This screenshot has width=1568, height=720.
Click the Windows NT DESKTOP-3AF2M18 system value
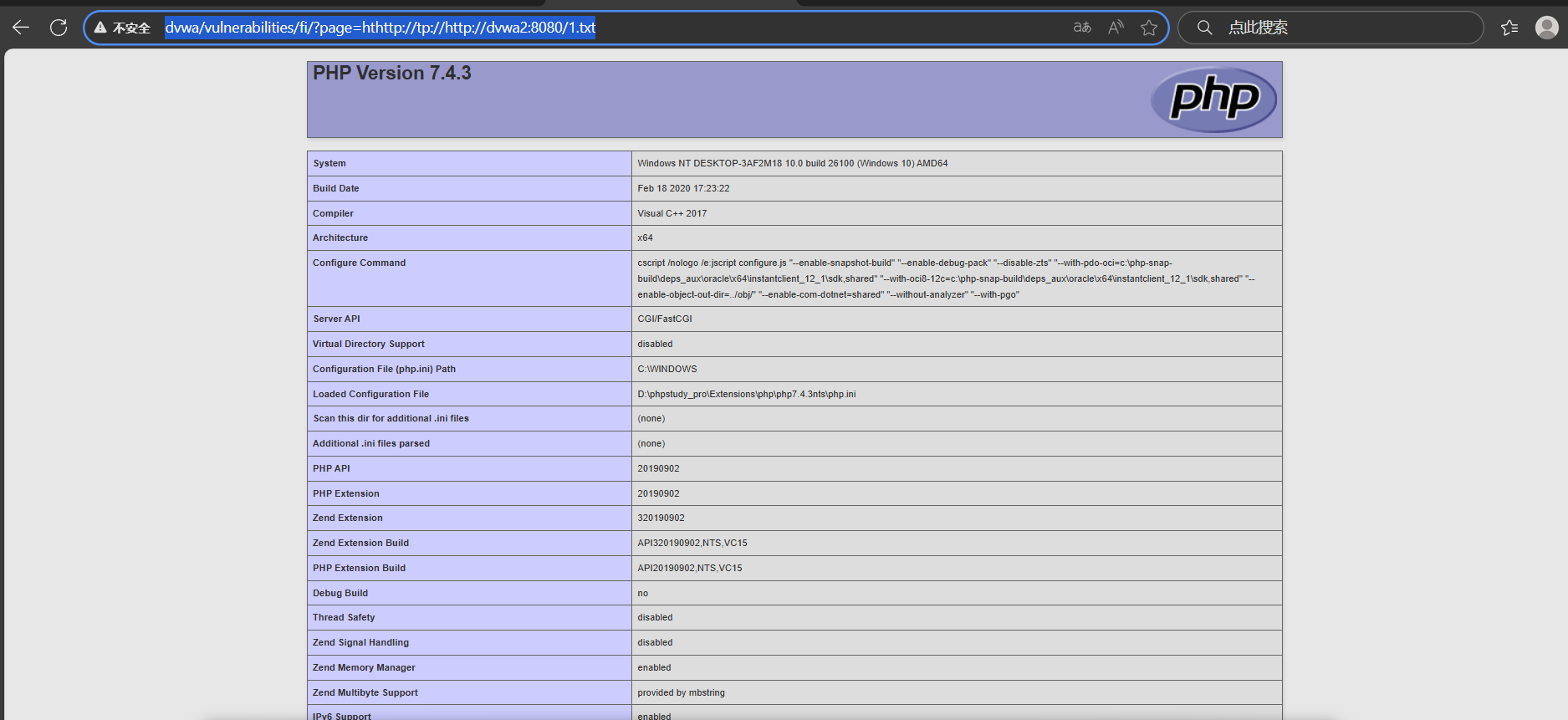tap(793, 164)
